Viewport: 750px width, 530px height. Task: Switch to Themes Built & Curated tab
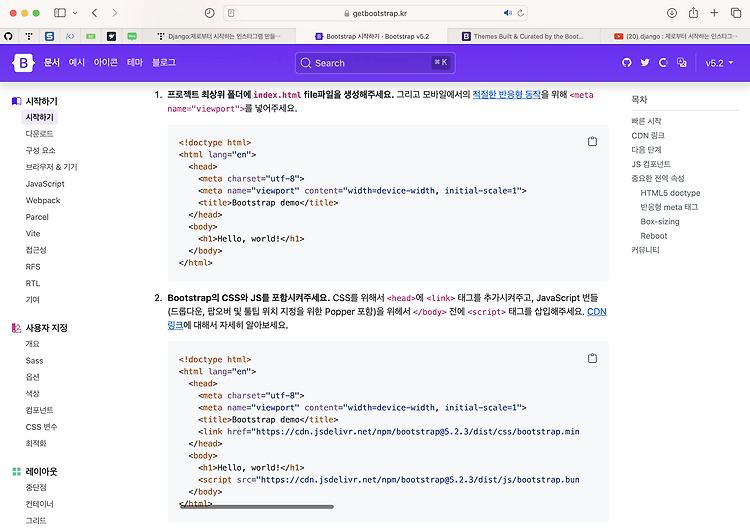point(523,36)
